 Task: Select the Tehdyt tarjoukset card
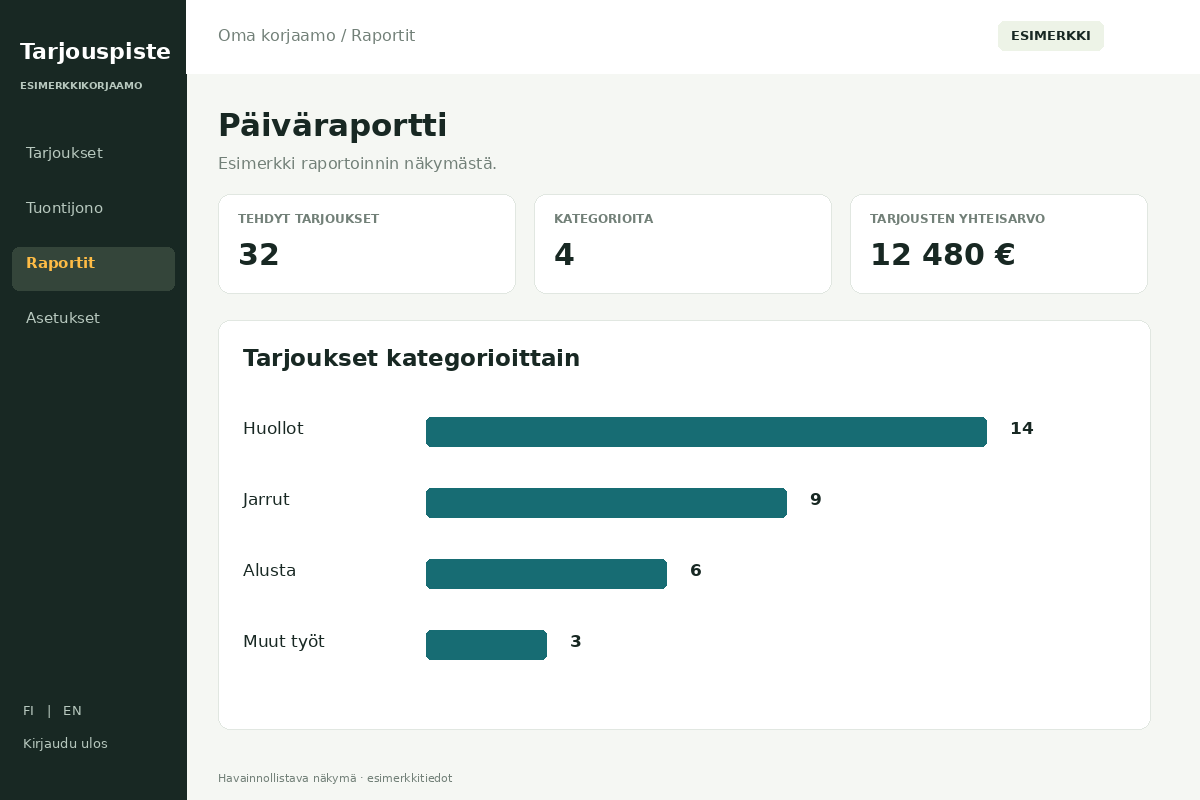[367, 244]
